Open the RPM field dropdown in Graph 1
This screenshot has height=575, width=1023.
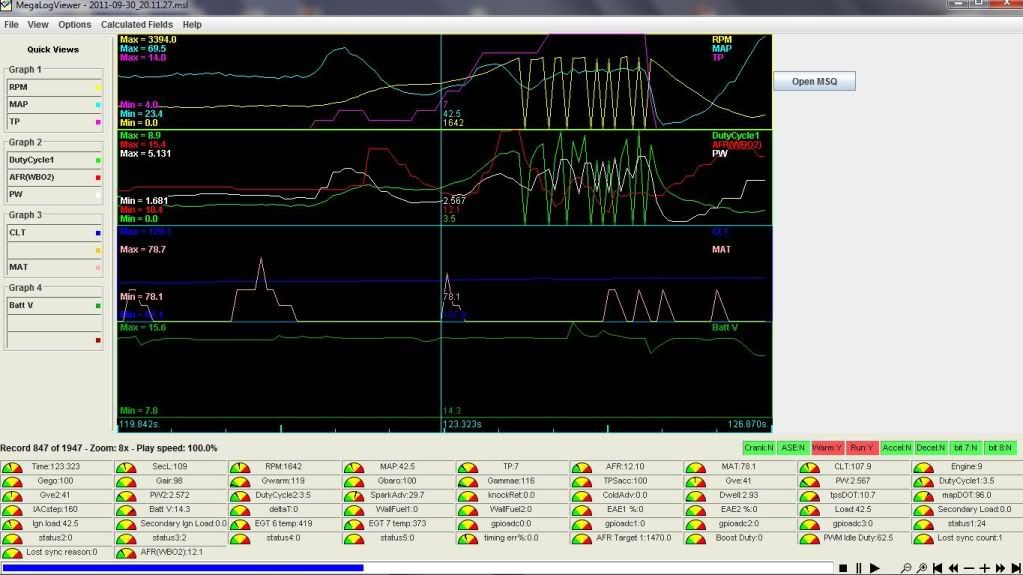pyautogui.click(x=54, y=87)
